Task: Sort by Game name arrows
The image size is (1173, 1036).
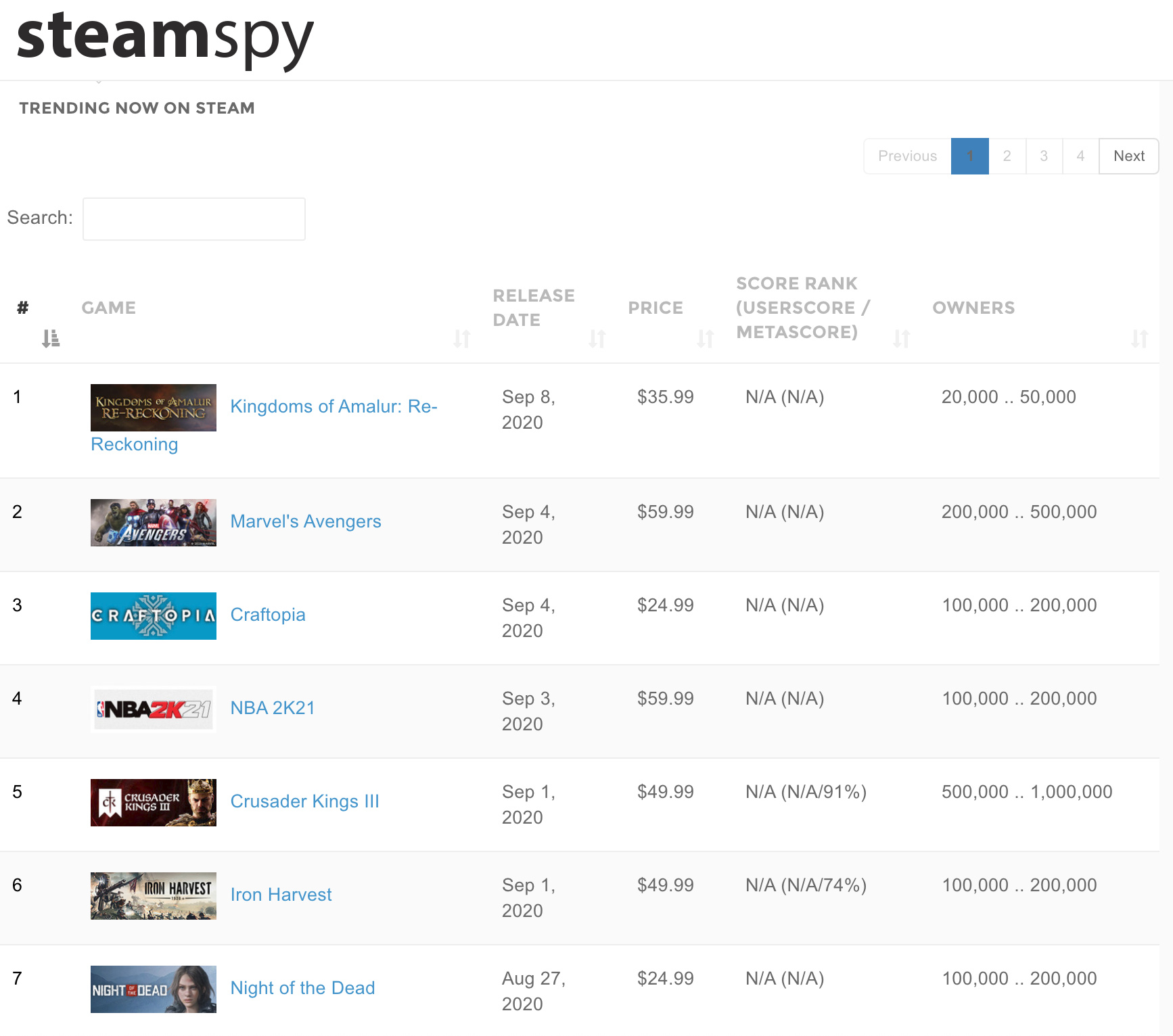Action: click(462, 338)
